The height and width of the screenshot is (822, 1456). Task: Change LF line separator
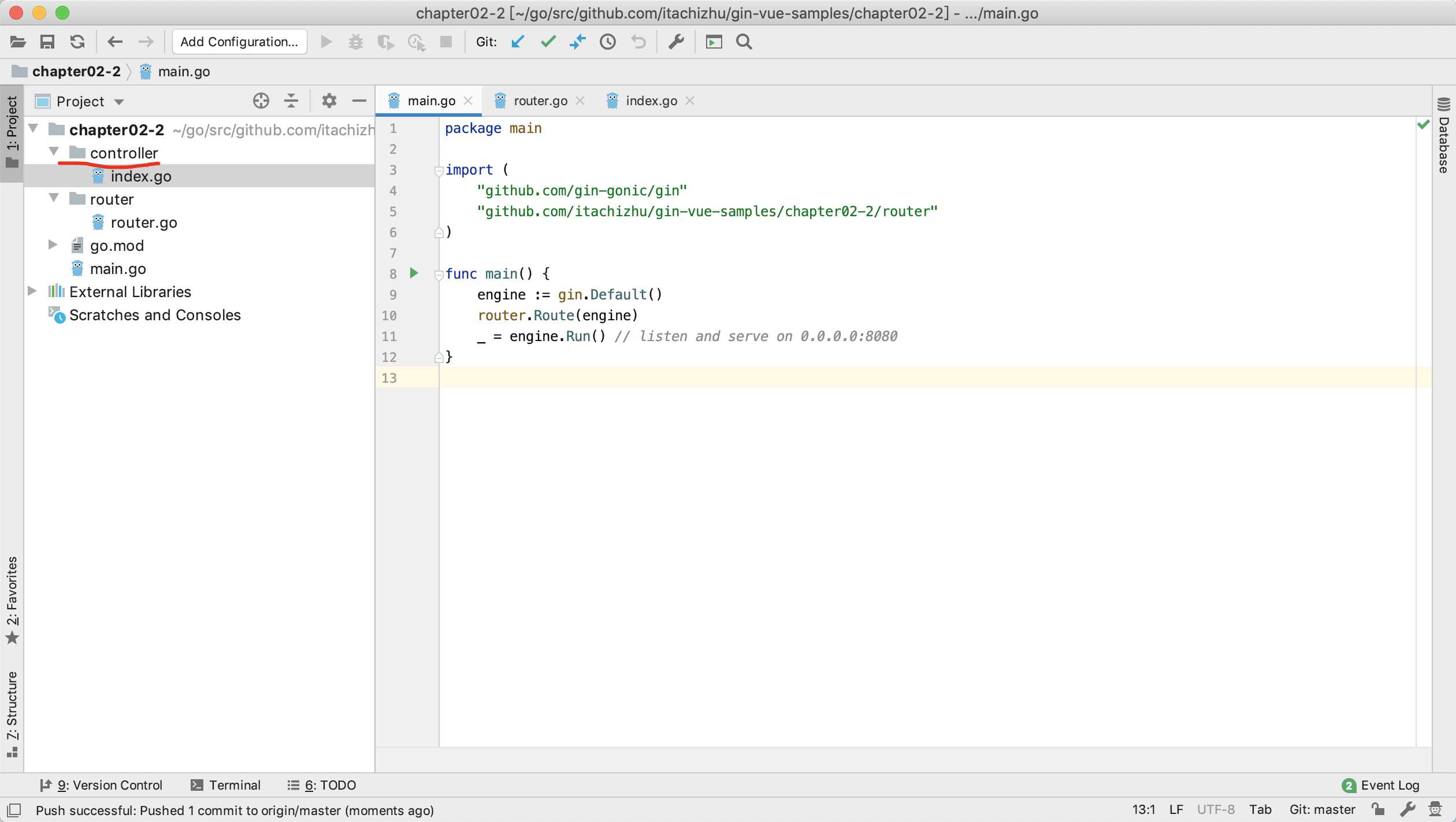pyautogui.click(x=1176, y=810)
